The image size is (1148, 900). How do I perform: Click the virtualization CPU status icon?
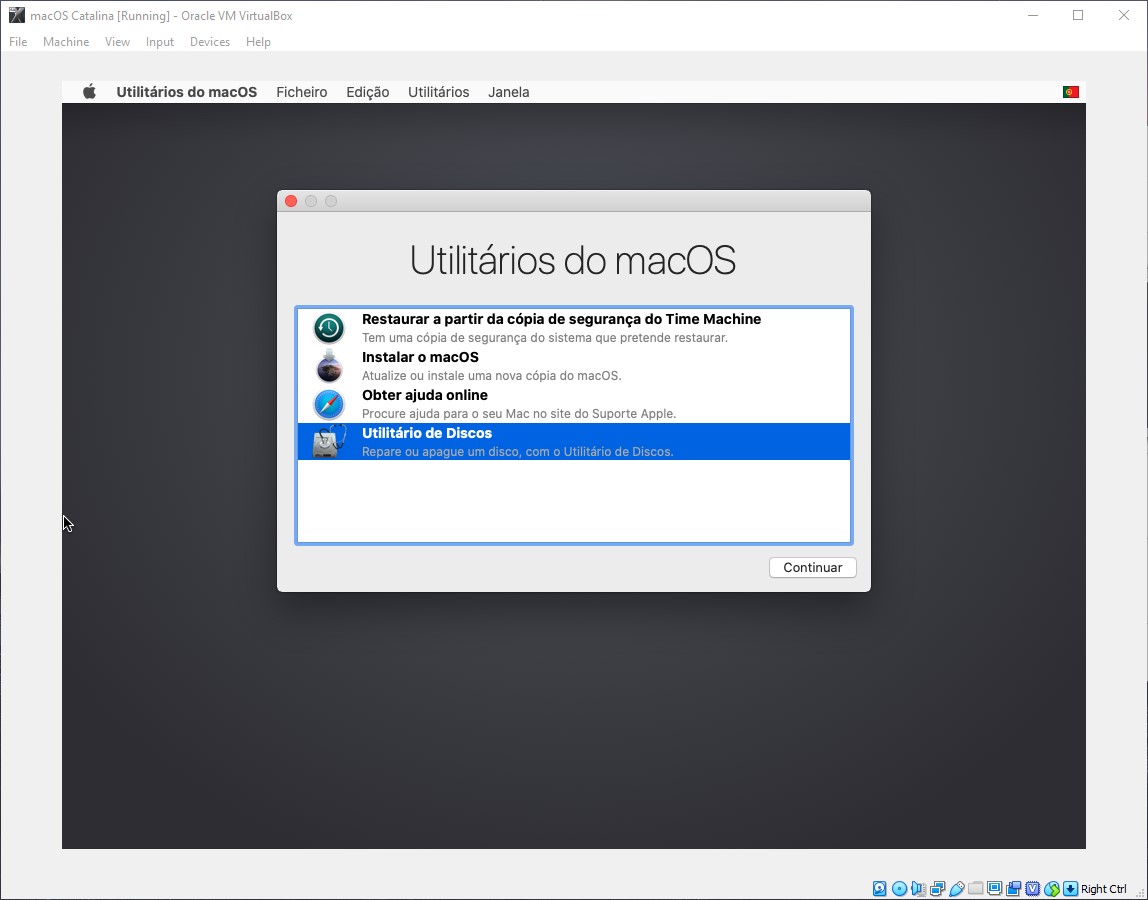tap(1032, 889)
